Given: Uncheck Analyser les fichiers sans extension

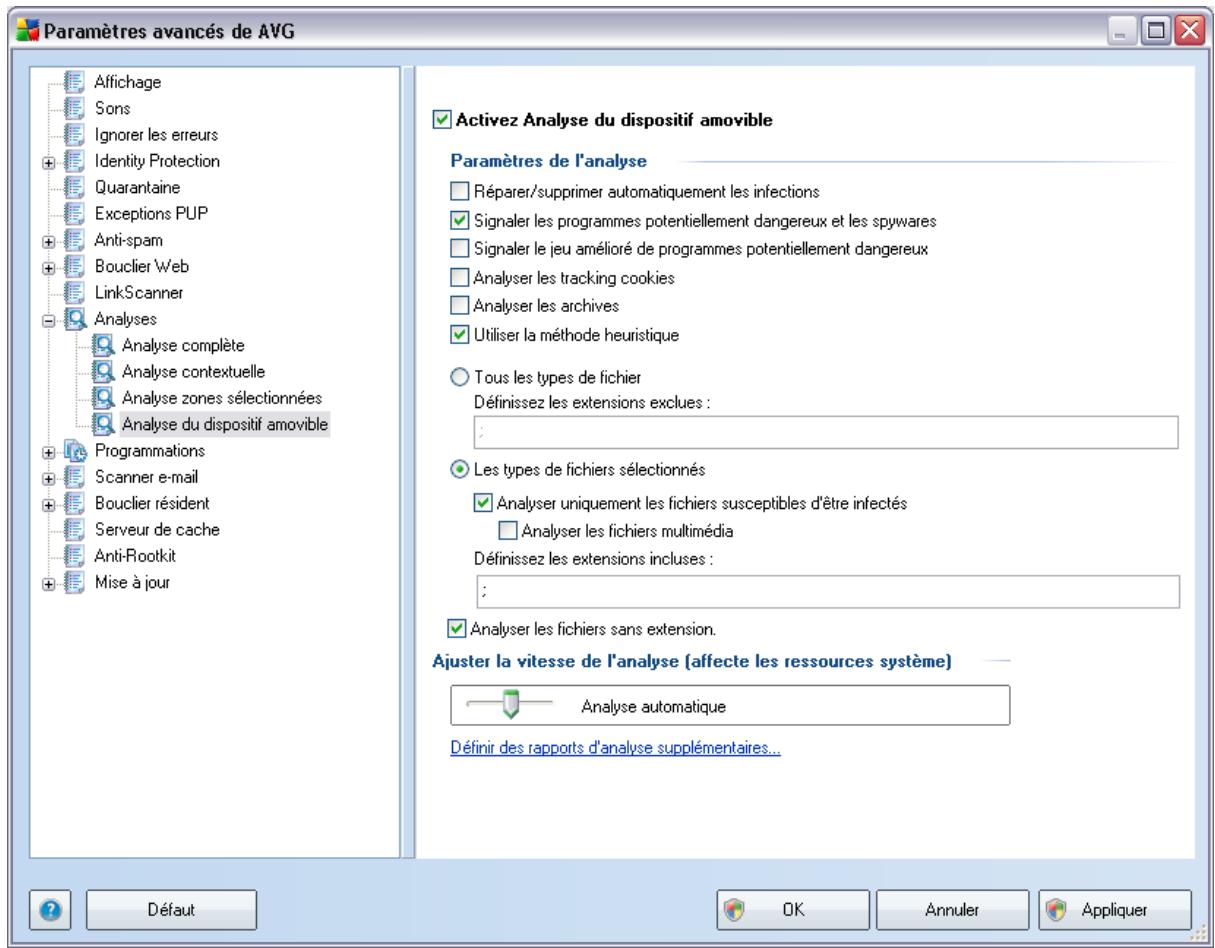Looking at the screenshot, I should click(456, 629).
